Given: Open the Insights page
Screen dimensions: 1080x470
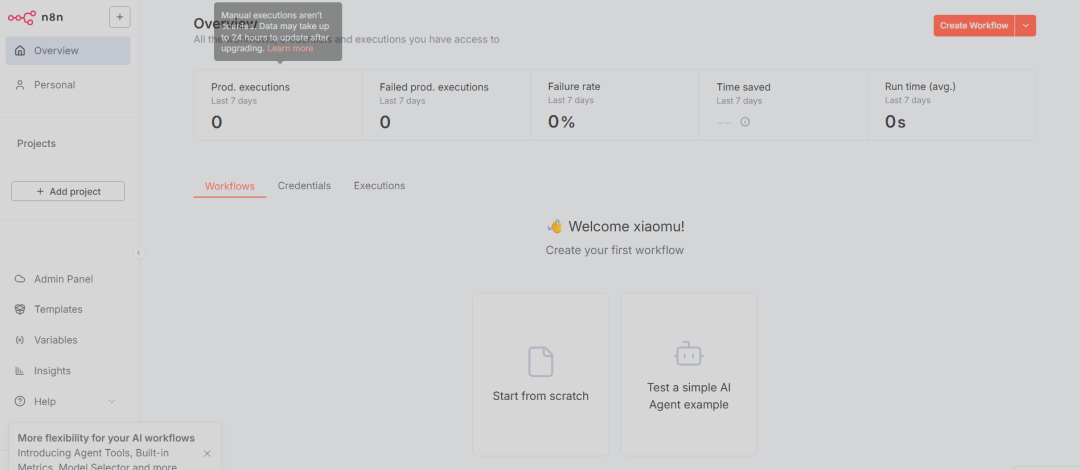Looking at the screenshot, I should (x=68, y=371).
